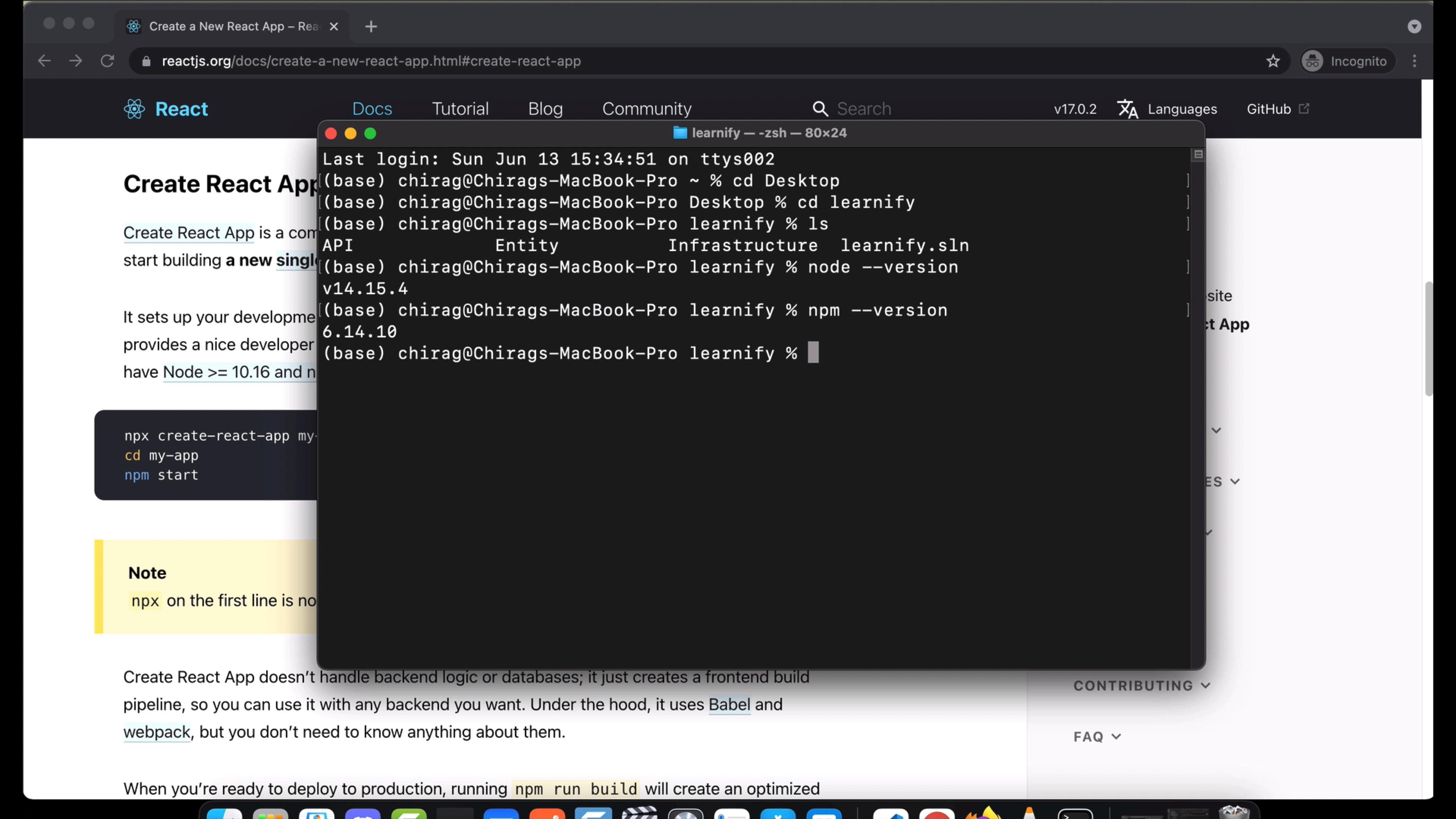Click the npm run build inline code
The width and height of the screenshot is (1456, 819).
(576, 789)
